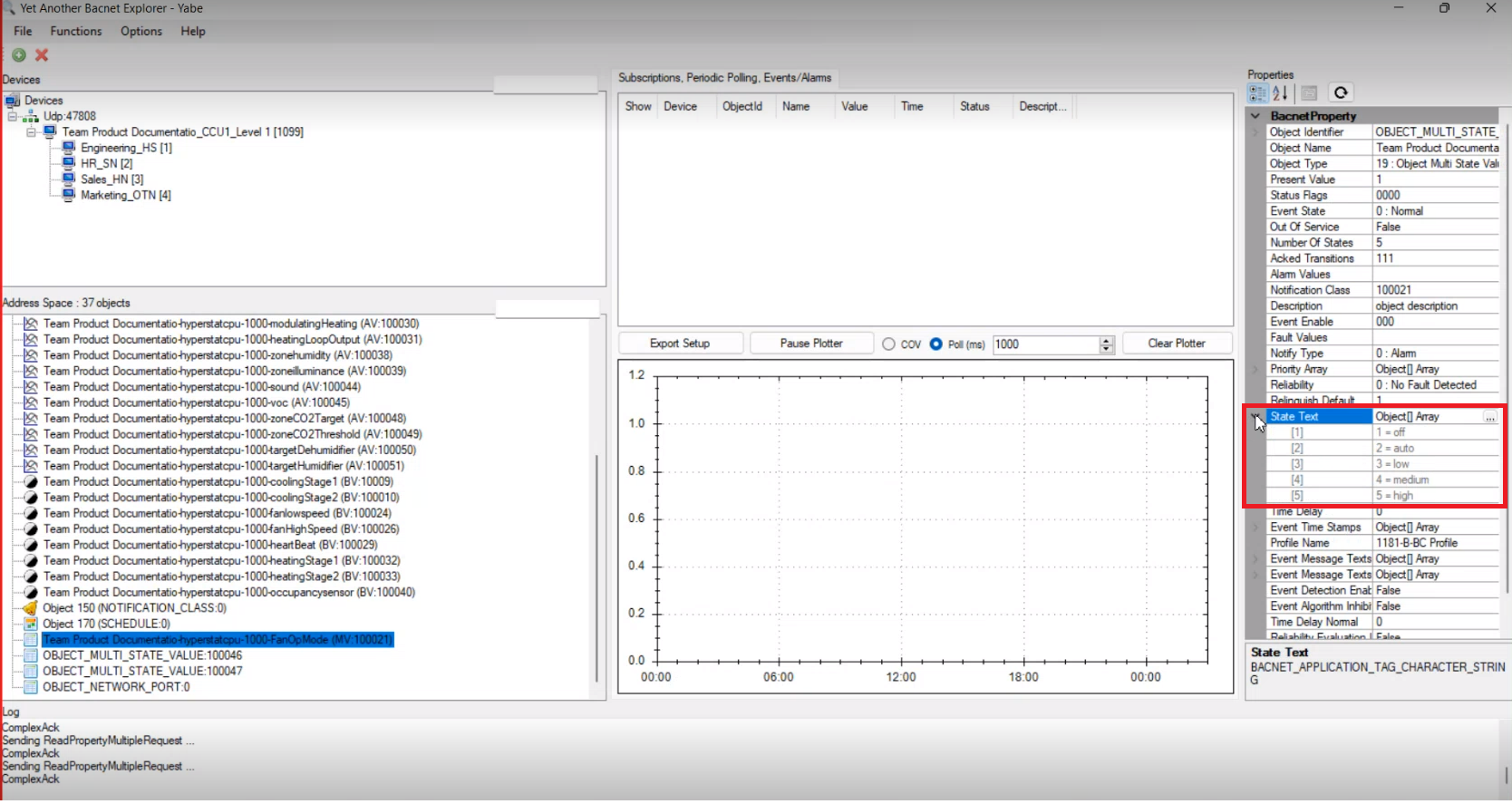Click the modulatingHeating analog value icon

pyautogui.click(x=31, y=324)
